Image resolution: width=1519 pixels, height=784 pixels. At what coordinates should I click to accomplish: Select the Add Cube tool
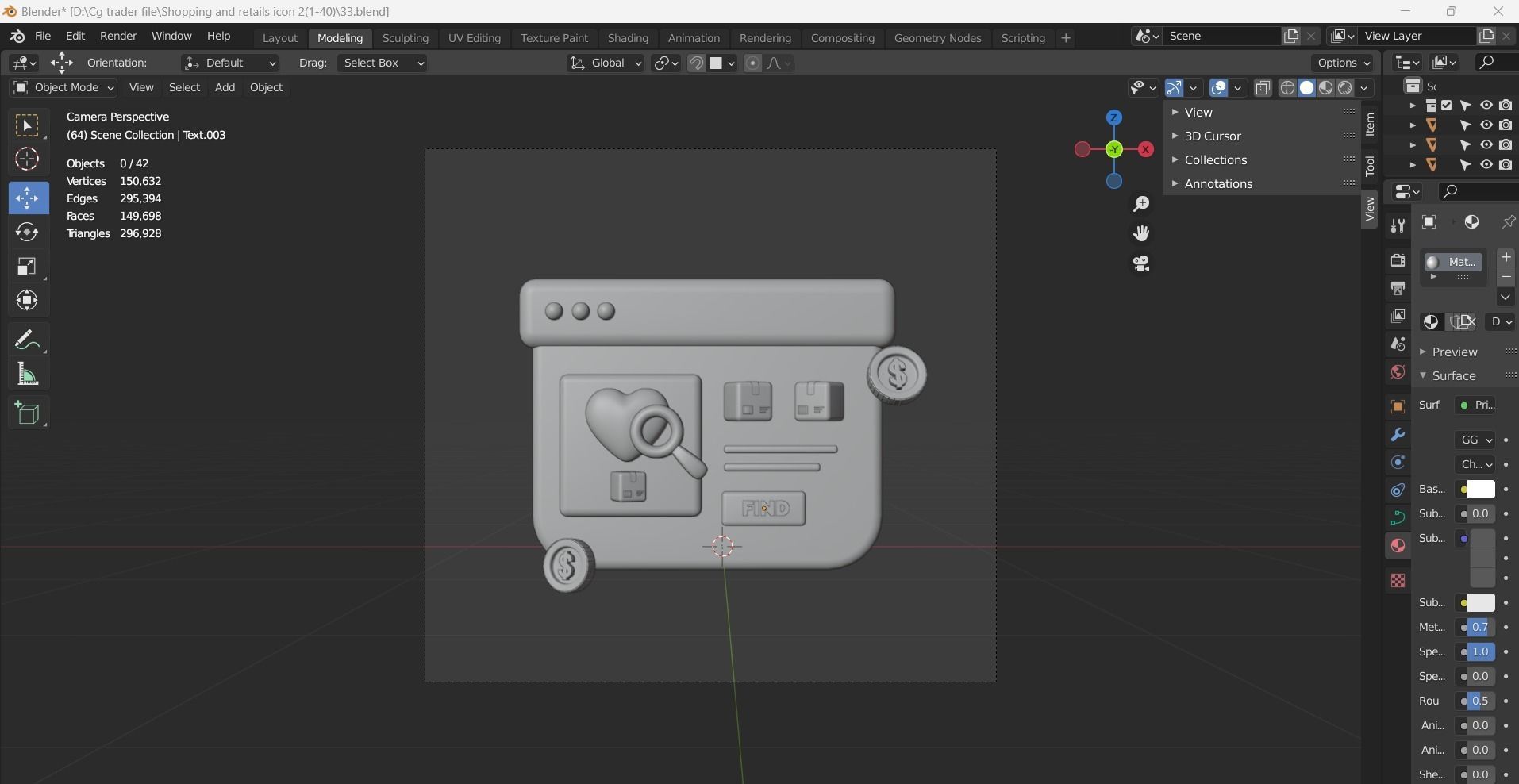[x=27, y=413]
